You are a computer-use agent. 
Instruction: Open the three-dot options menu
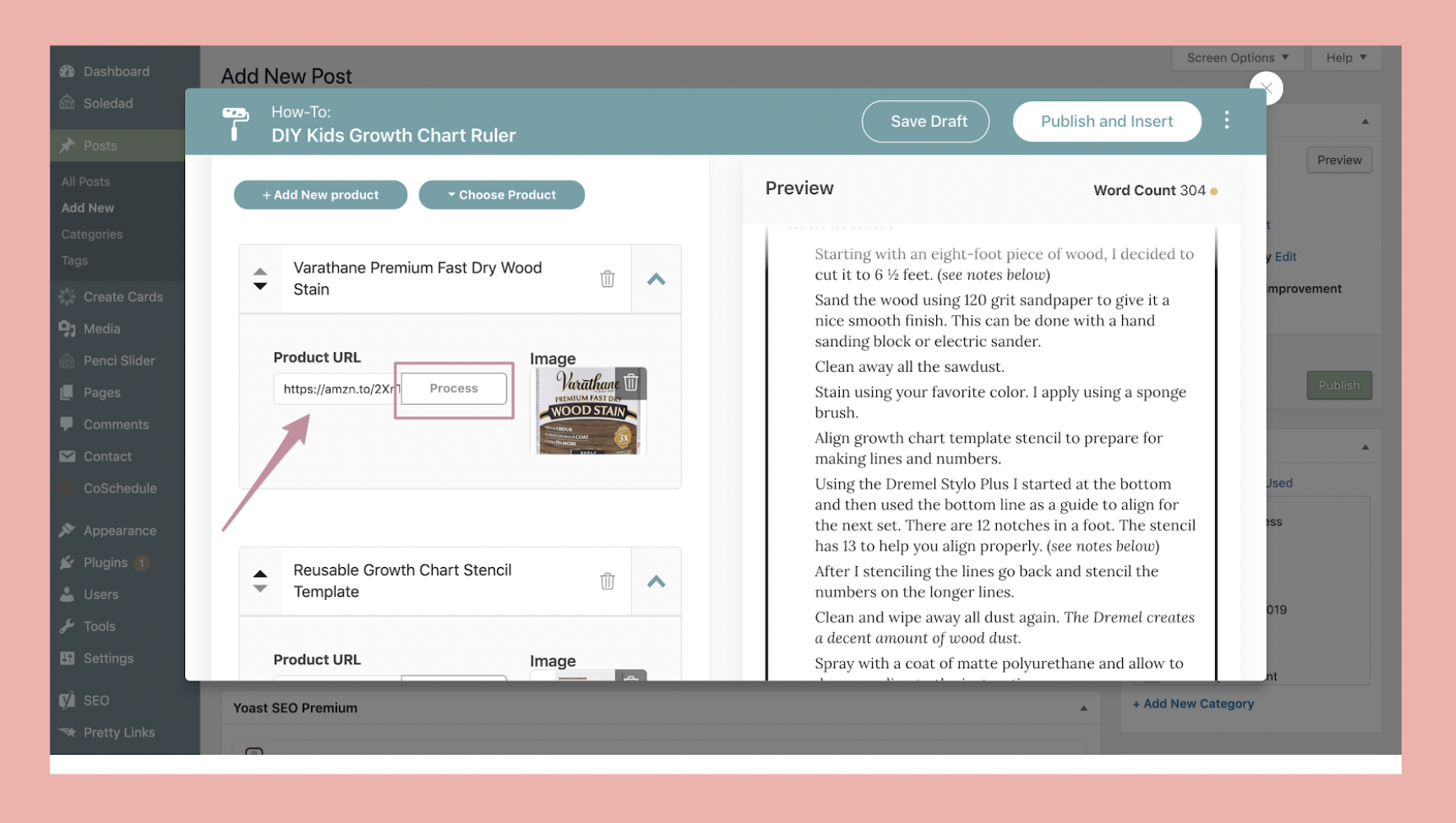click(1226, 120)
